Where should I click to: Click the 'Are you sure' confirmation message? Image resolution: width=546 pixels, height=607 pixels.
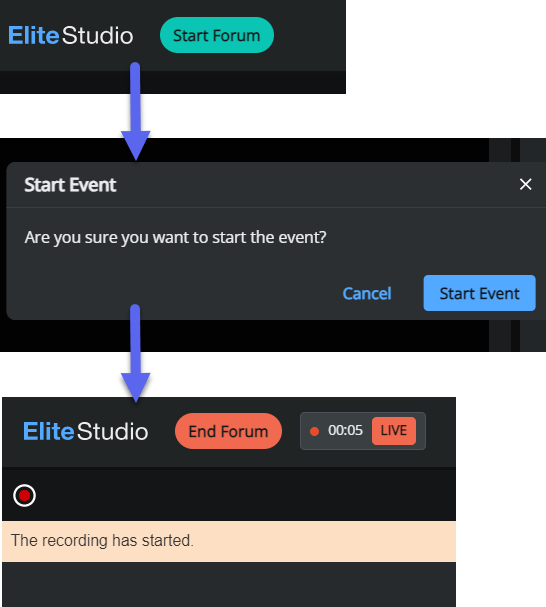175,237
